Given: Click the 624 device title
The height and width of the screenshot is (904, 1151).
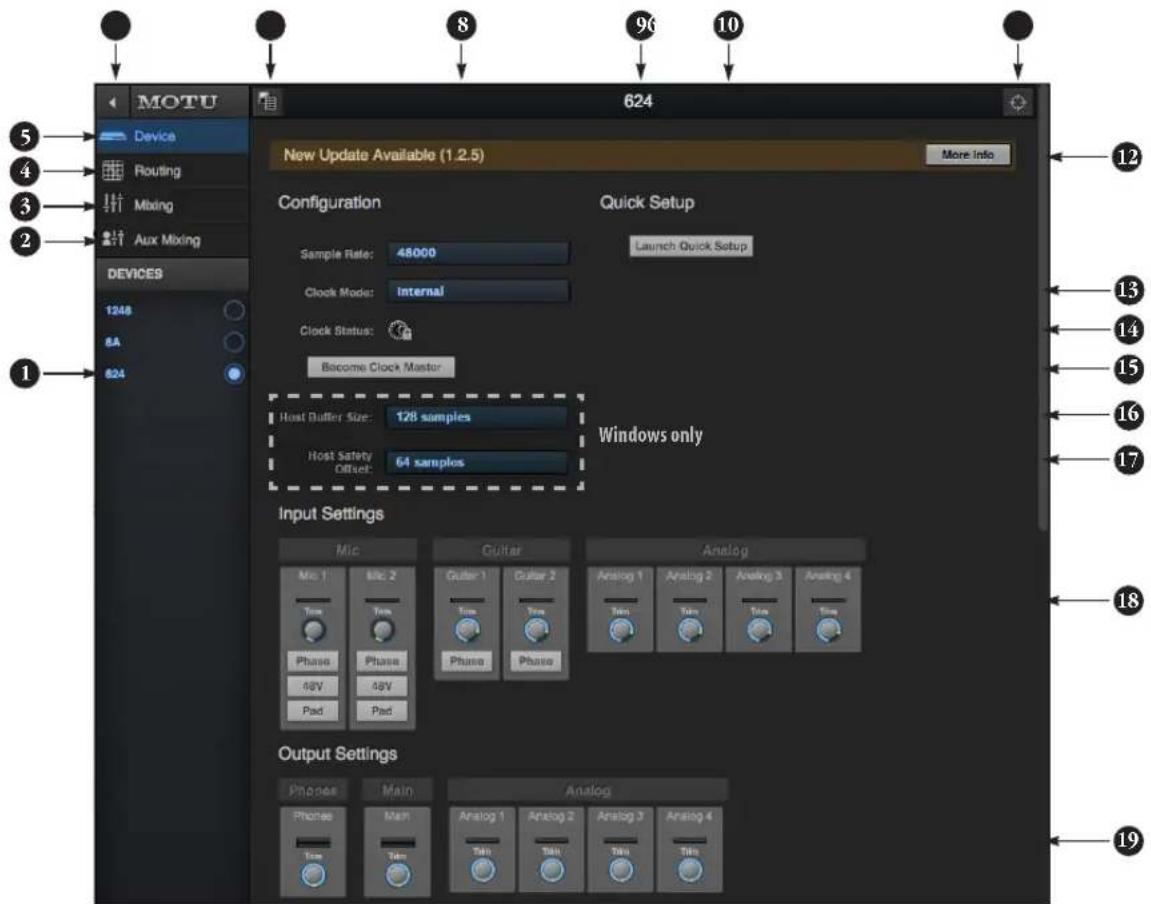Looking at the screenshot, I should (x=638, y=101).
